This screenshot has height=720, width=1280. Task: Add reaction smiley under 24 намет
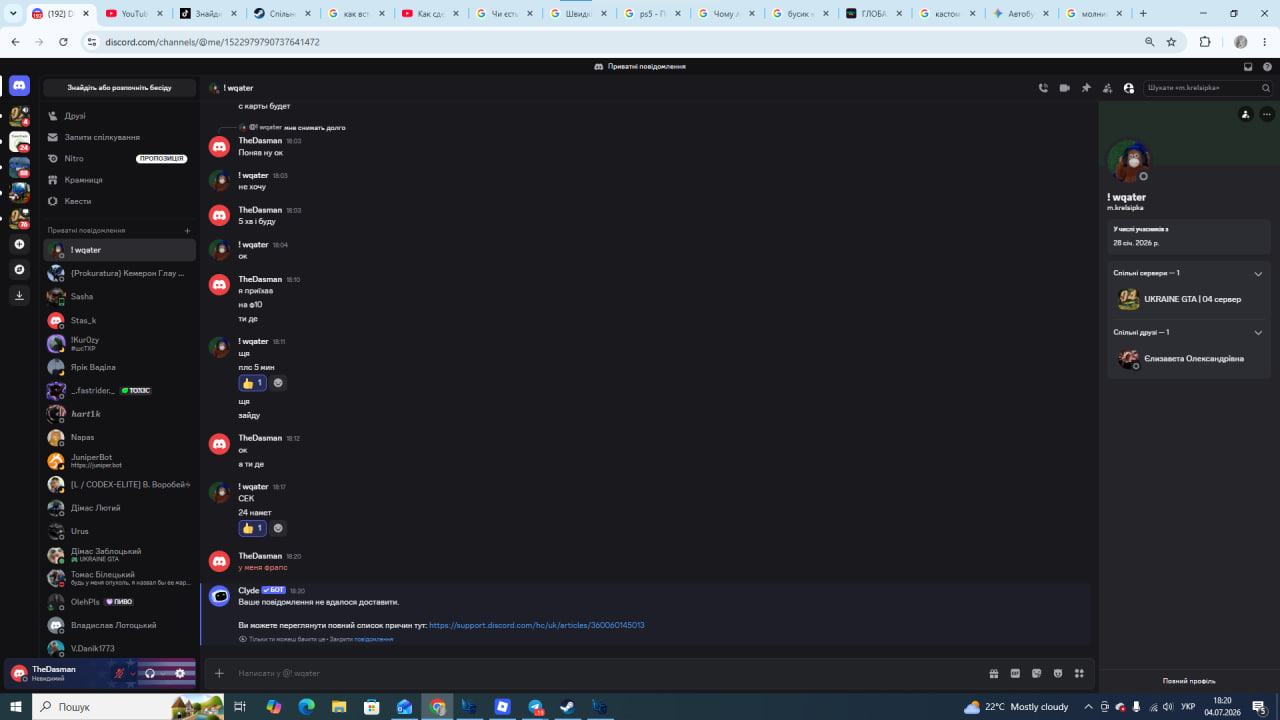[278, 528]
